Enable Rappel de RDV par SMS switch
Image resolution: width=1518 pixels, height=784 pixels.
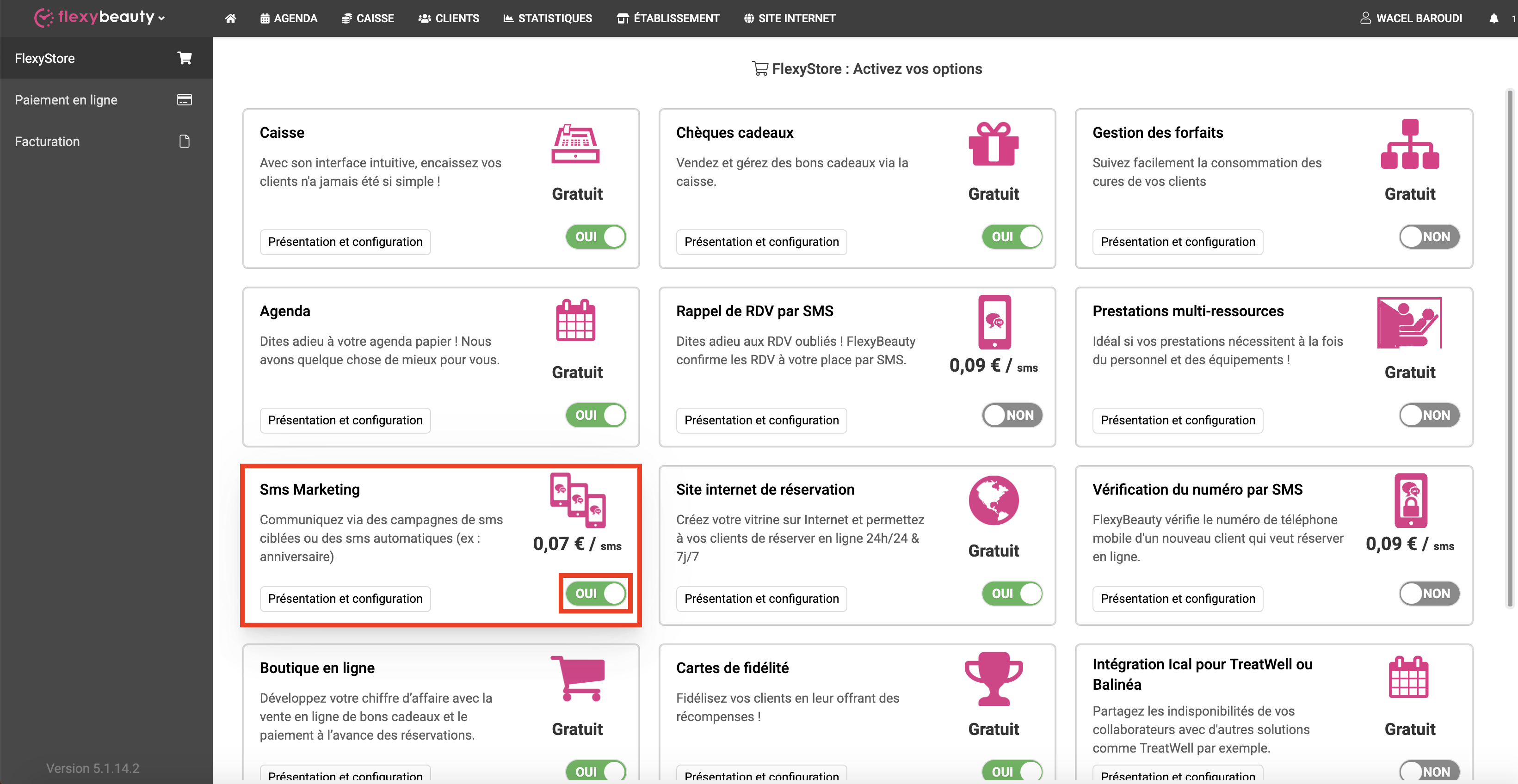click(1012, 415)
